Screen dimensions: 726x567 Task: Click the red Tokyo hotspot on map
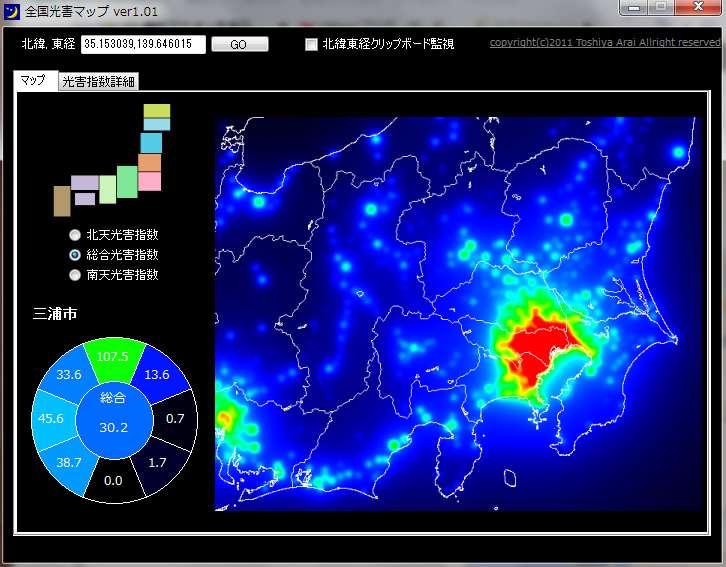click(x=537, y=345)
